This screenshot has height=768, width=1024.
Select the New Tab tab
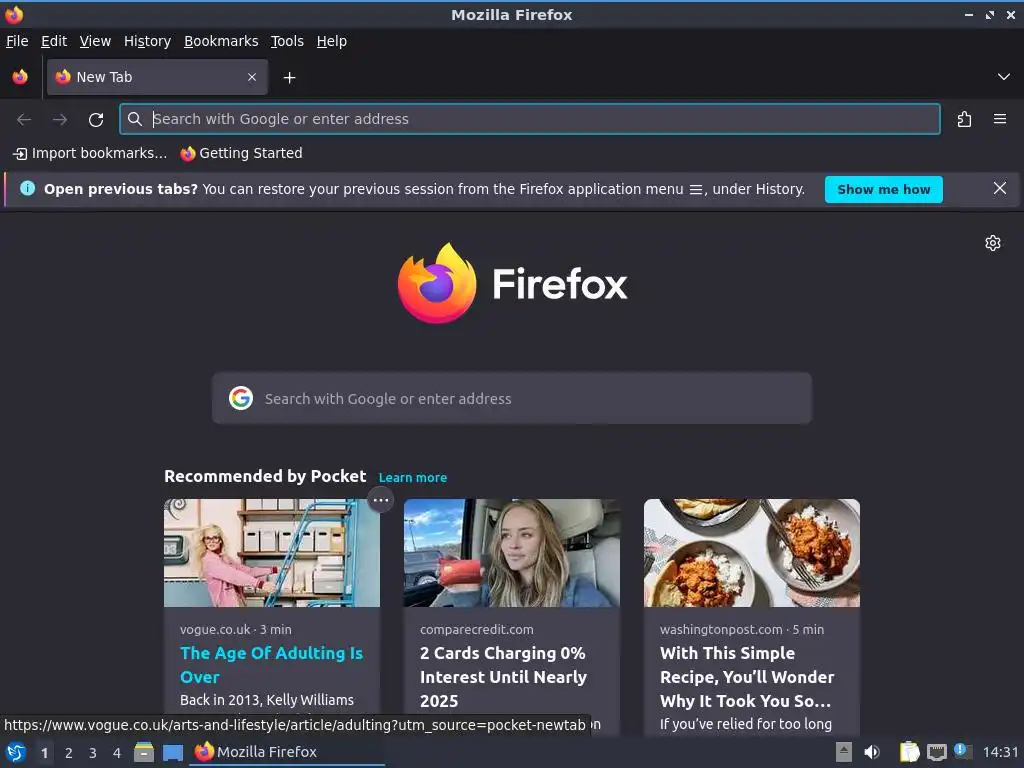pos(157,77)
